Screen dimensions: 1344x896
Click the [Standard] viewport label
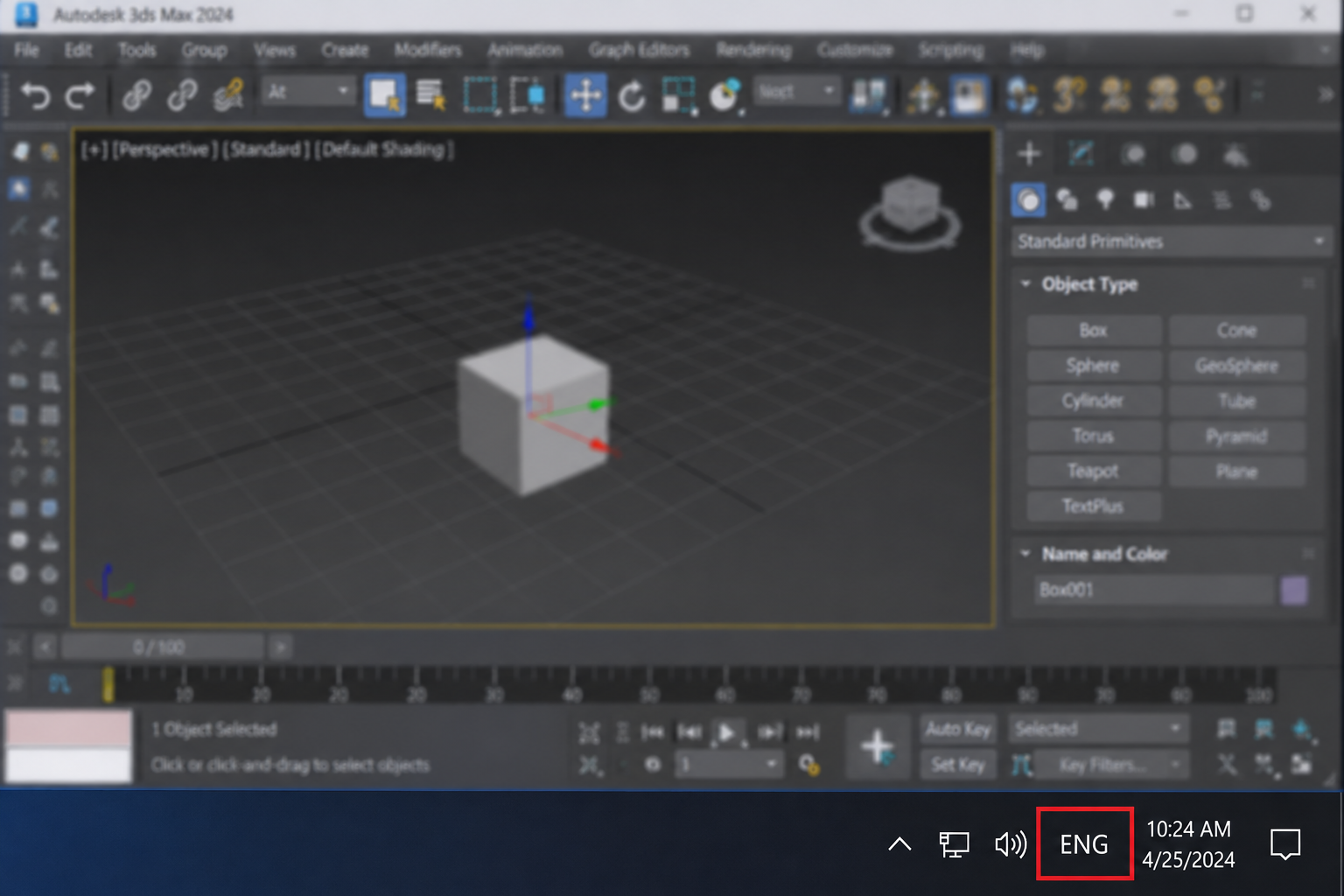[x=265, y=150]
